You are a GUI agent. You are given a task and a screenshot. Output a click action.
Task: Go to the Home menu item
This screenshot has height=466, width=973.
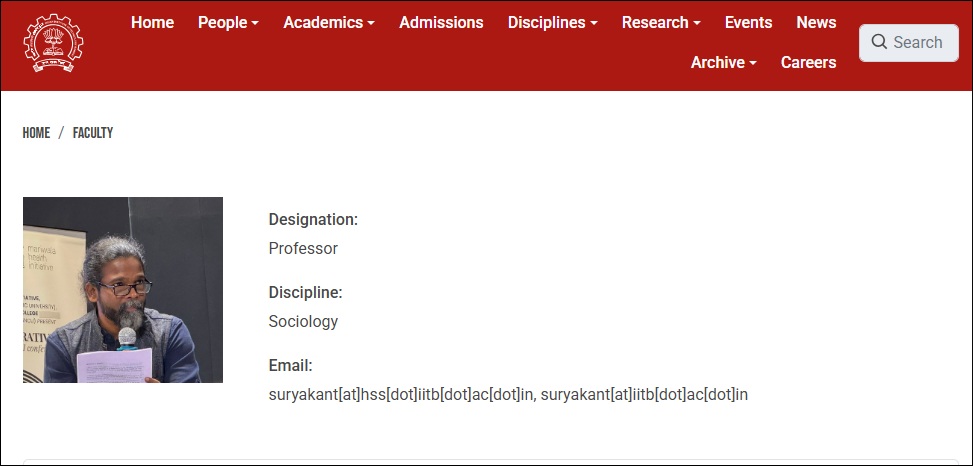tap(153, 22)
